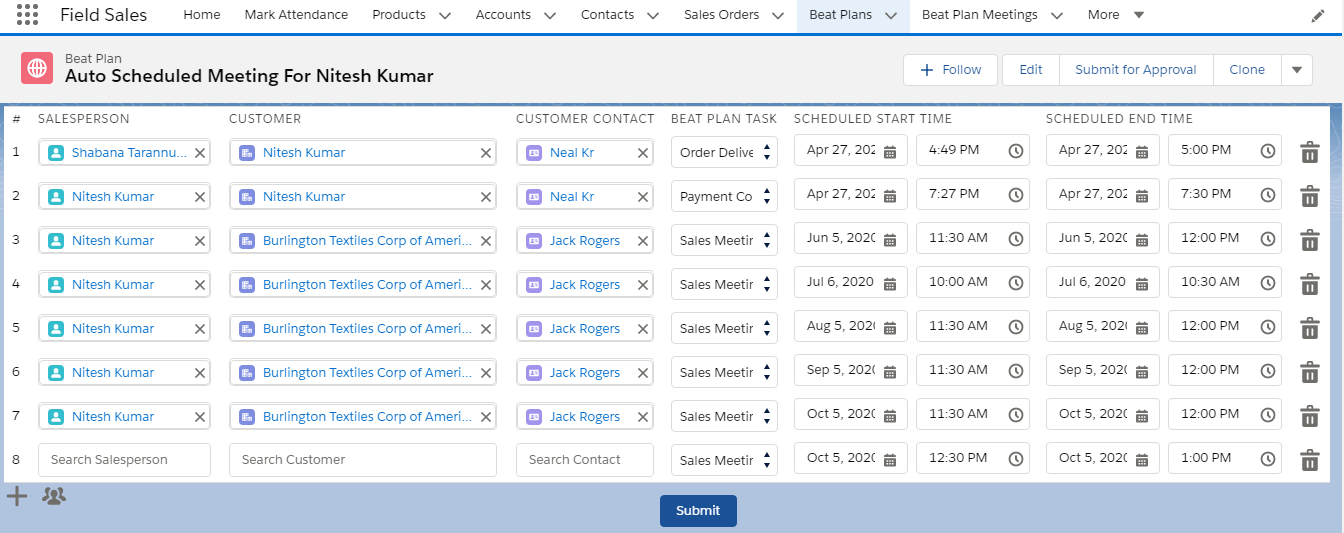
Task: Expand the Sales Orders tab chevron
Action: pyautogui.click(x=779, y=16)
